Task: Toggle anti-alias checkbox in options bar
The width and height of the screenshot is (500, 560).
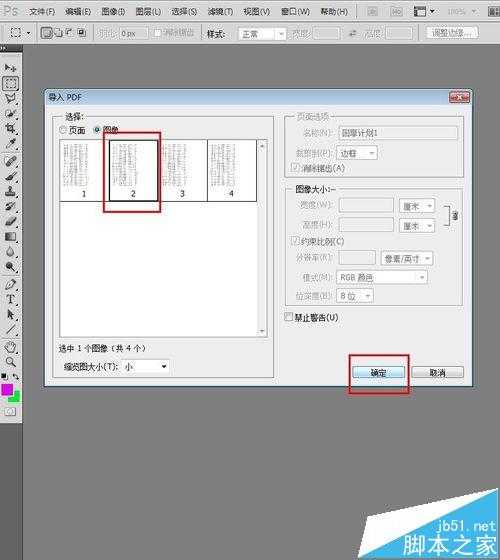Action: click(x=158, y=33)
